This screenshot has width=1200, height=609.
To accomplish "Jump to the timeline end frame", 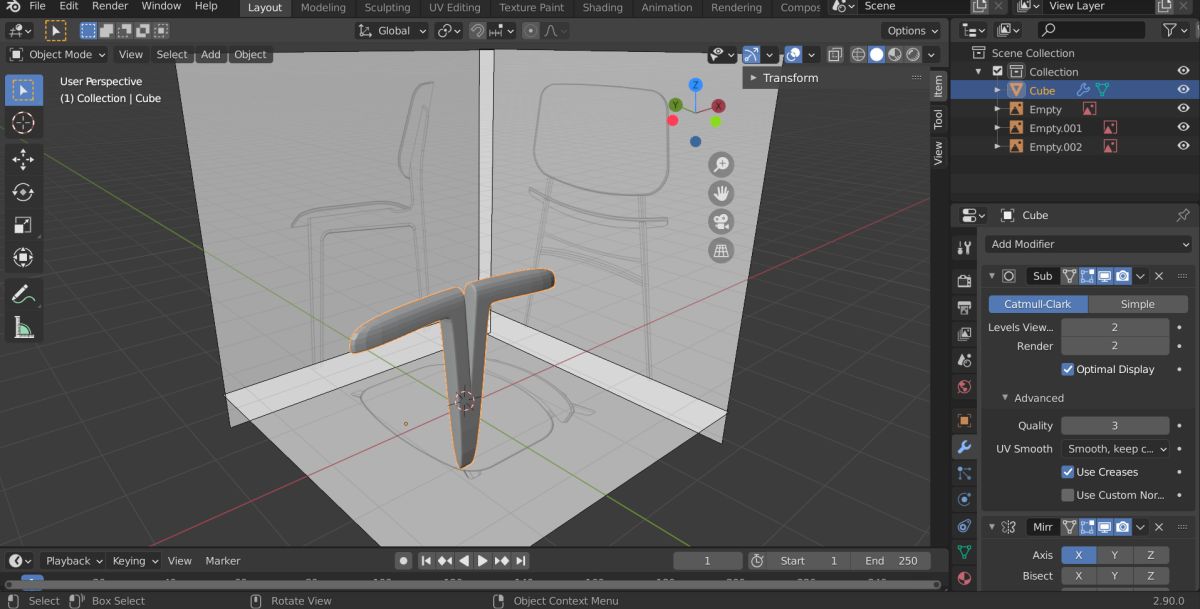I will coord(521,561).
